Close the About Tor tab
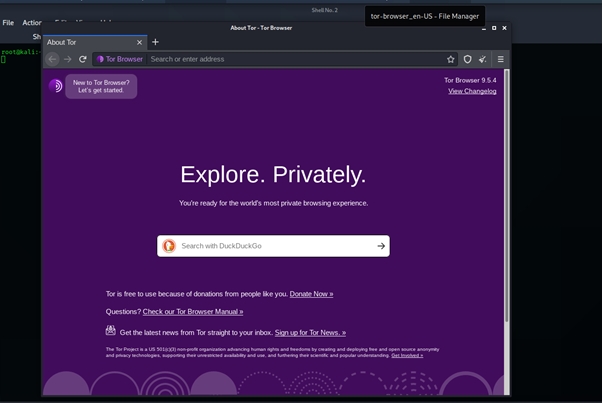 pyautogui.click(x=139, y=42)
